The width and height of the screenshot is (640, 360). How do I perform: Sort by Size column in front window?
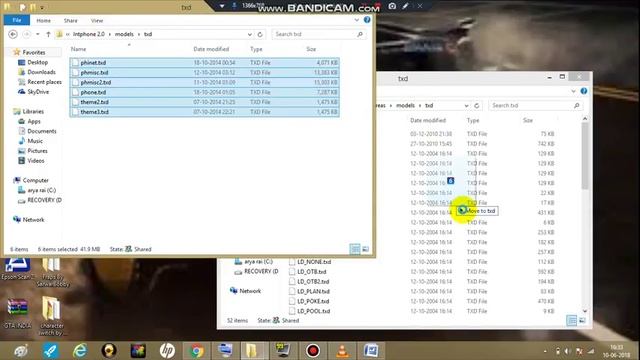click(311, 49)
